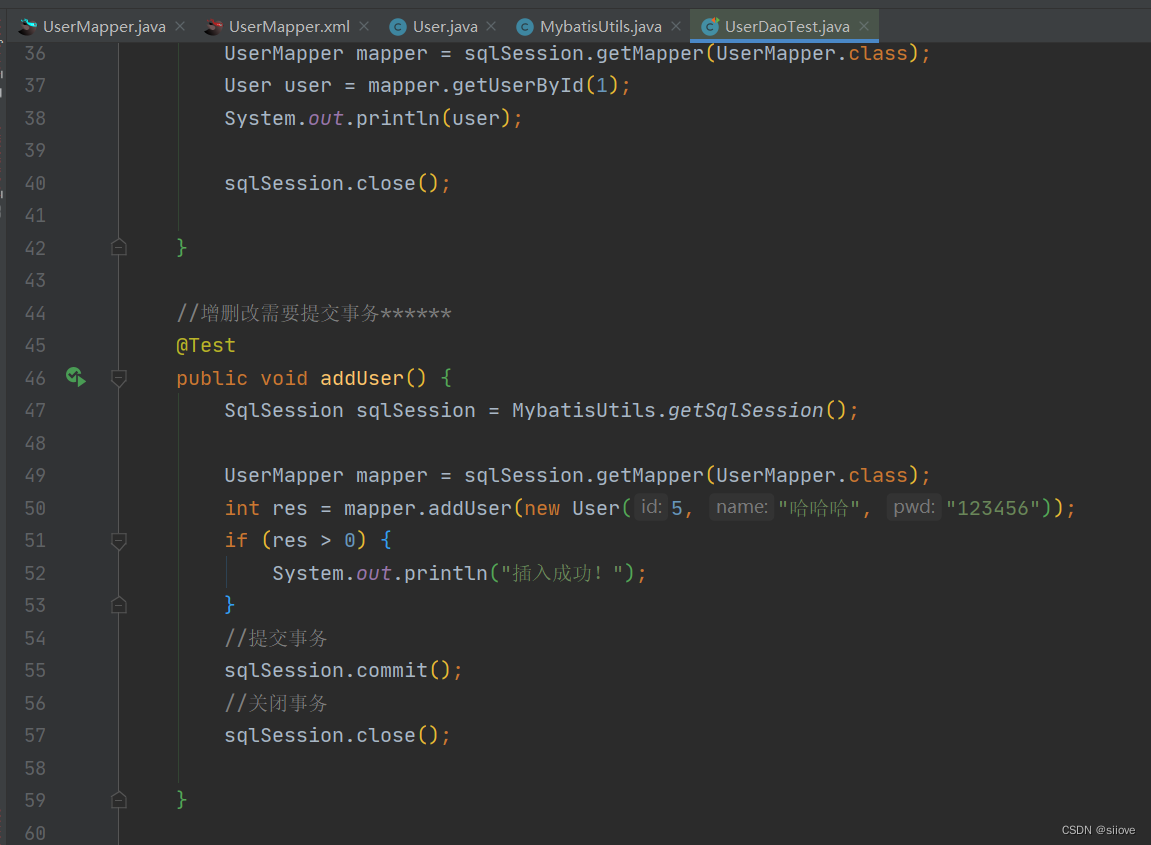
Task: Click the UserDaoTest.java class icon in tab
Action: pos(710,27)
